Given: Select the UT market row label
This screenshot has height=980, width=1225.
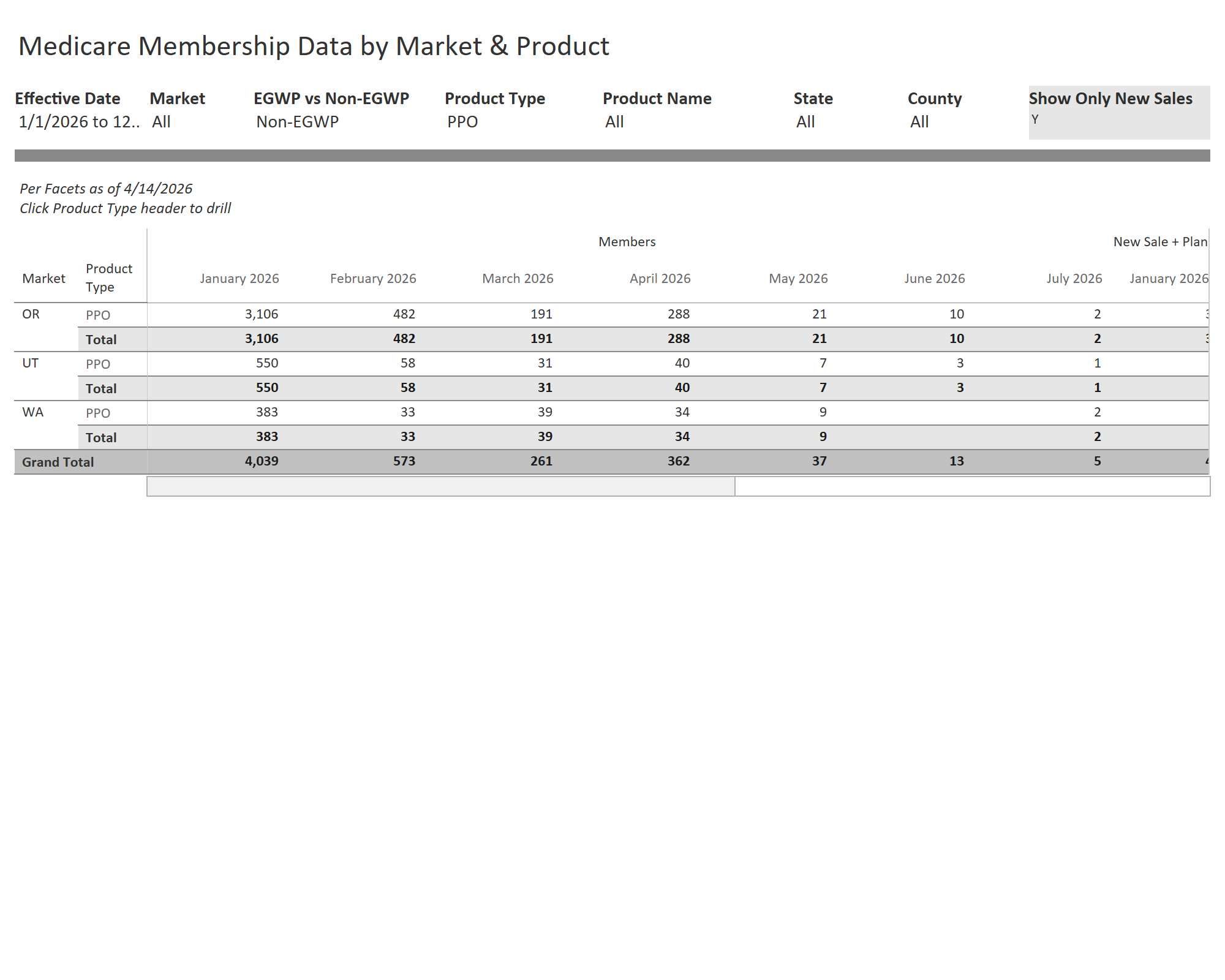Looking at the screenshot, I should (31, 363).
